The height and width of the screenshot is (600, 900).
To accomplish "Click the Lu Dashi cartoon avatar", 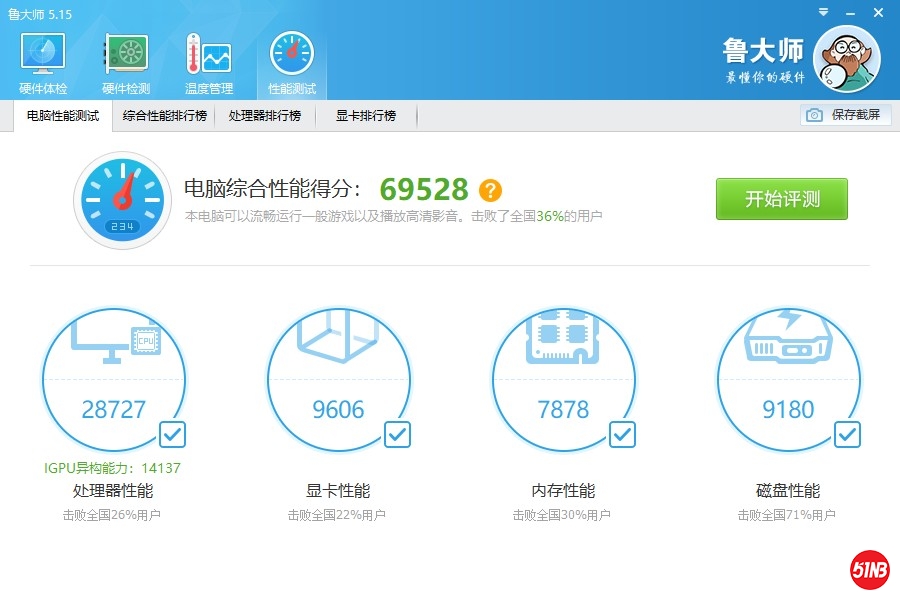I will pos(847,58).
